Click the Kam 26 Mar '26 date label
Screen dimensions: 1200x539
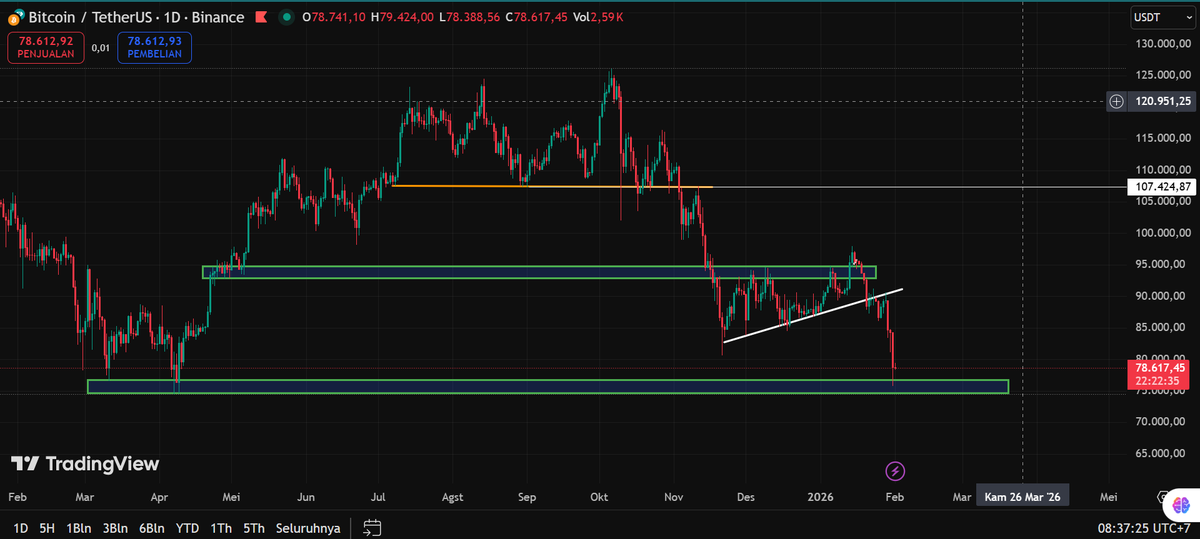1023,496
